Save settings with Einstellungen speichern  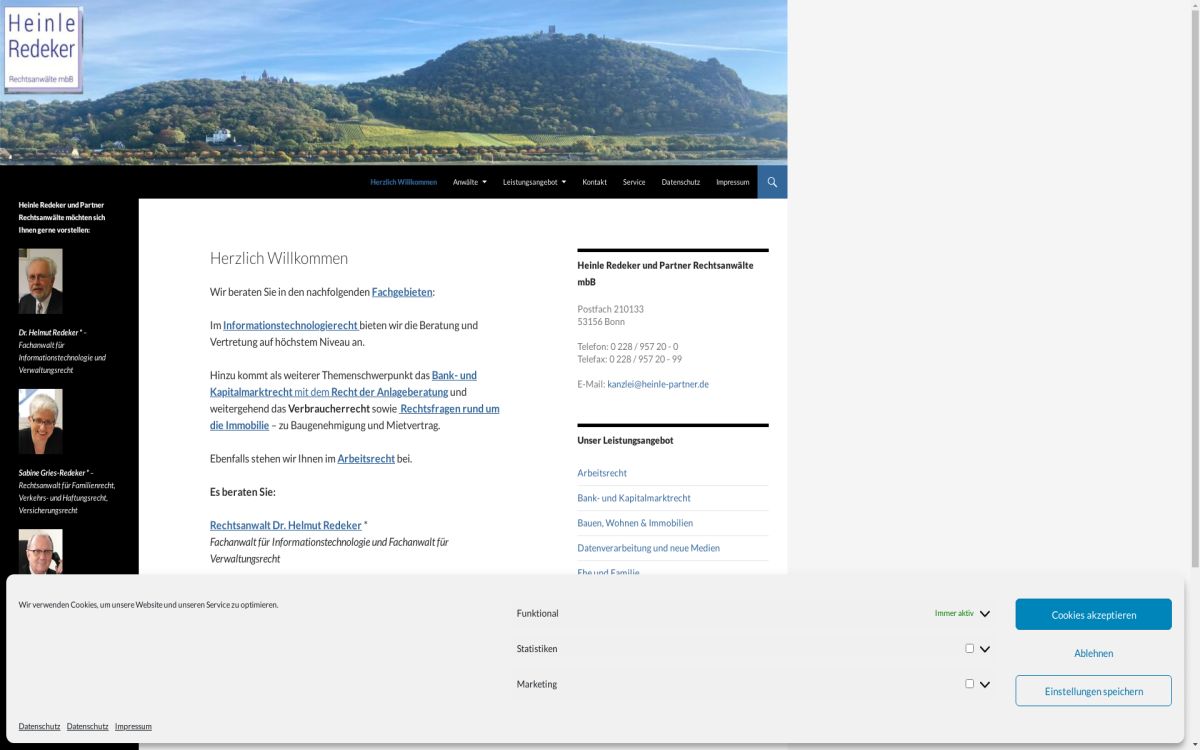tap(1093, 691)
